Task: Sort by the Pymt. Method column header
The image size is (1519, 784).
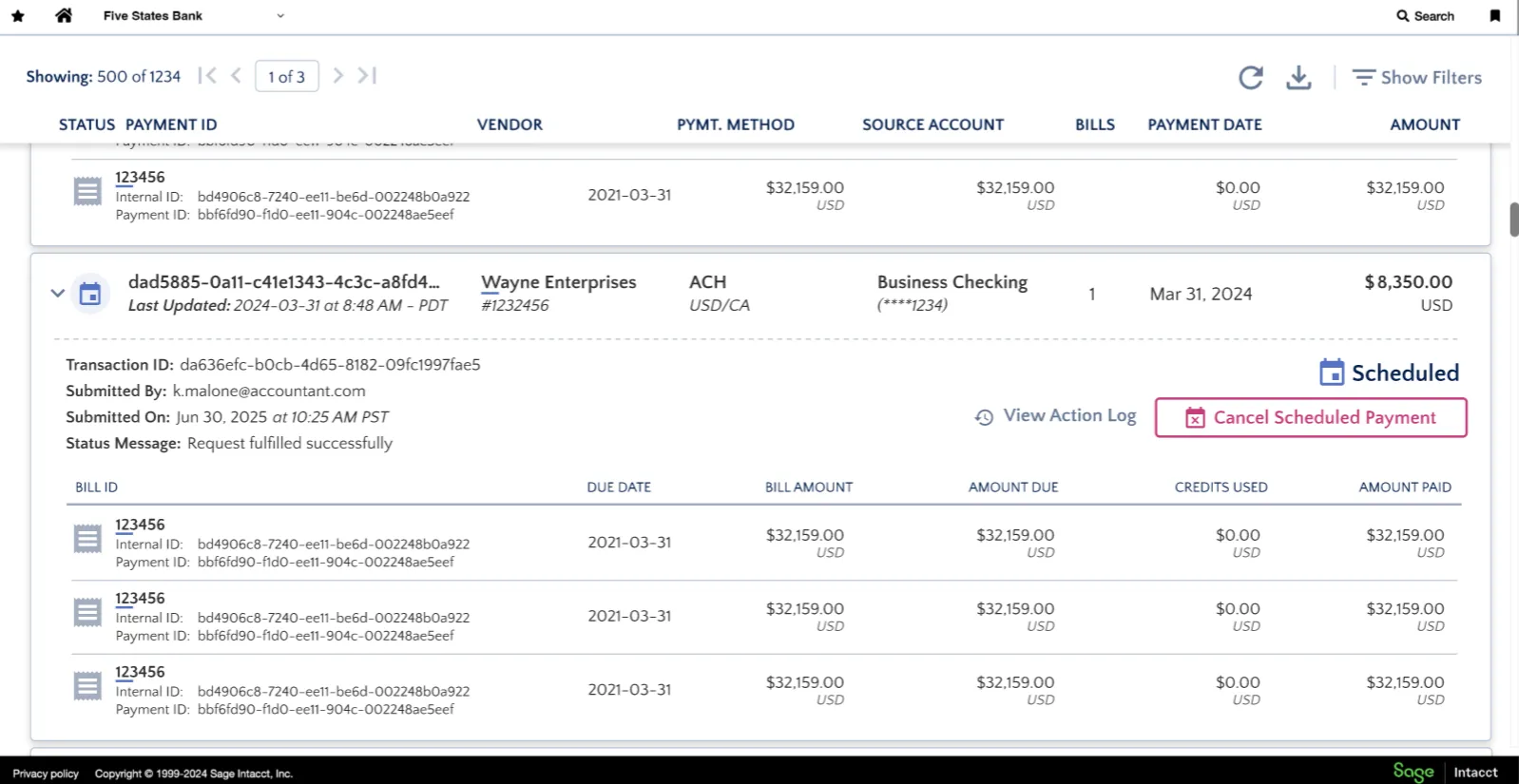Action: point(736,124)
